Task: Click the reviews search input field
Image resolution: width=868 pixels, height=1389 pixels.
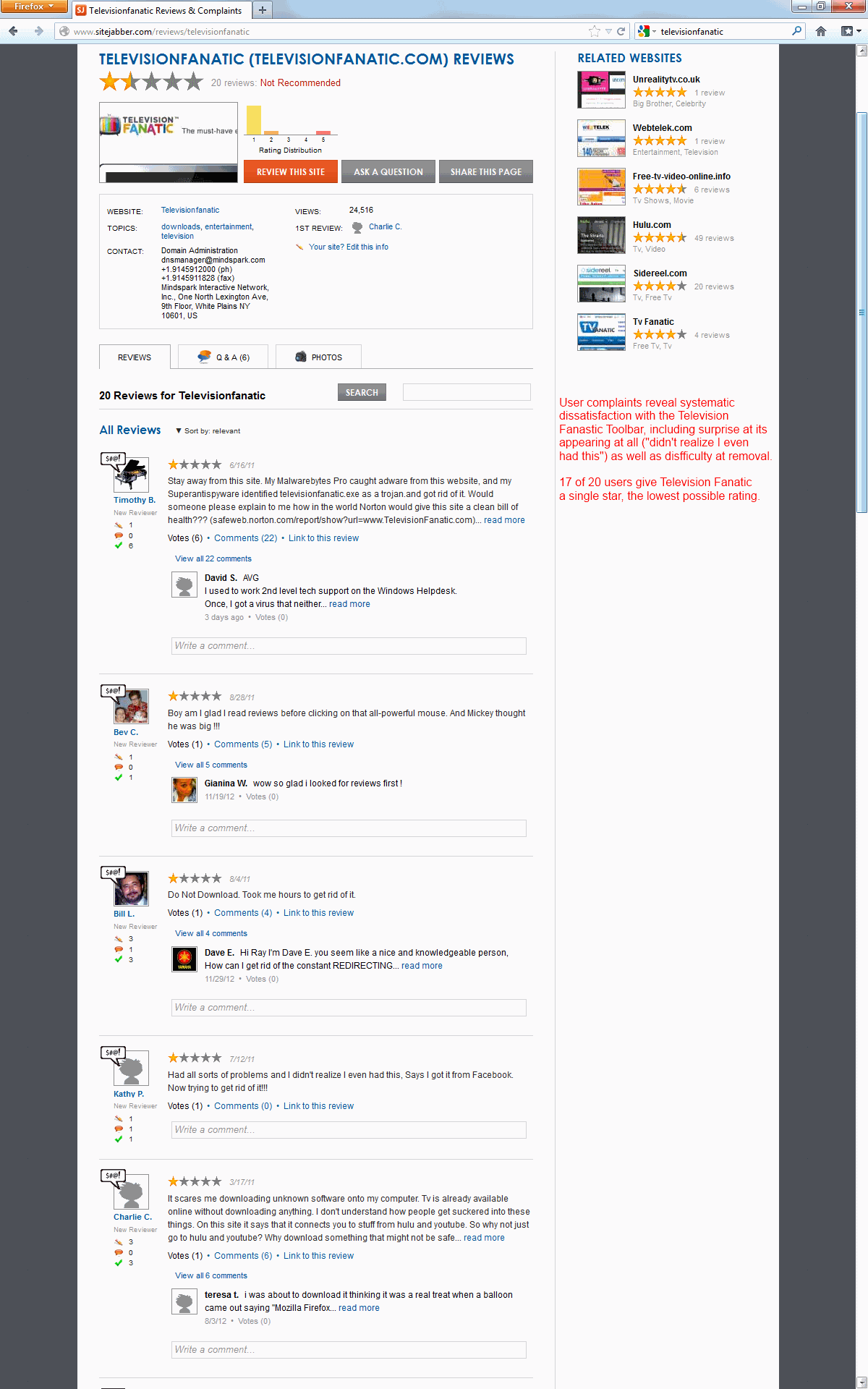Action: tap(467, 392)
